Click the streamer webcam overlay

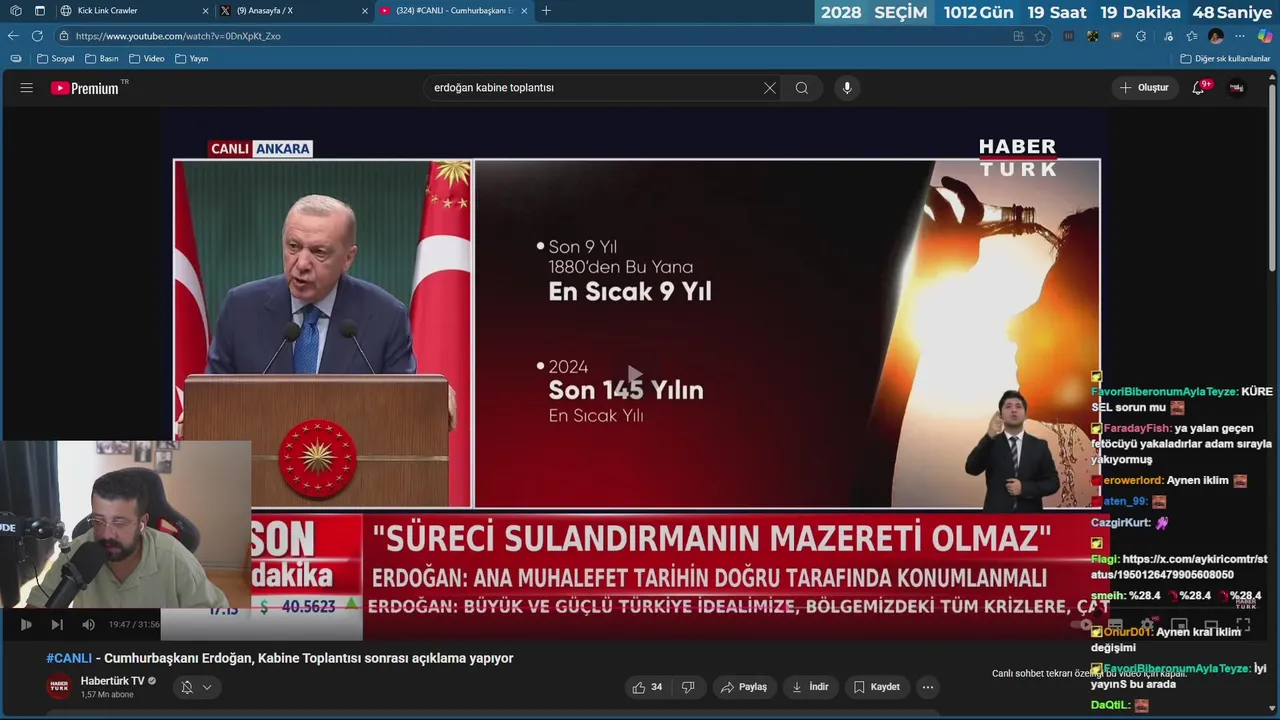pos(126,525)
